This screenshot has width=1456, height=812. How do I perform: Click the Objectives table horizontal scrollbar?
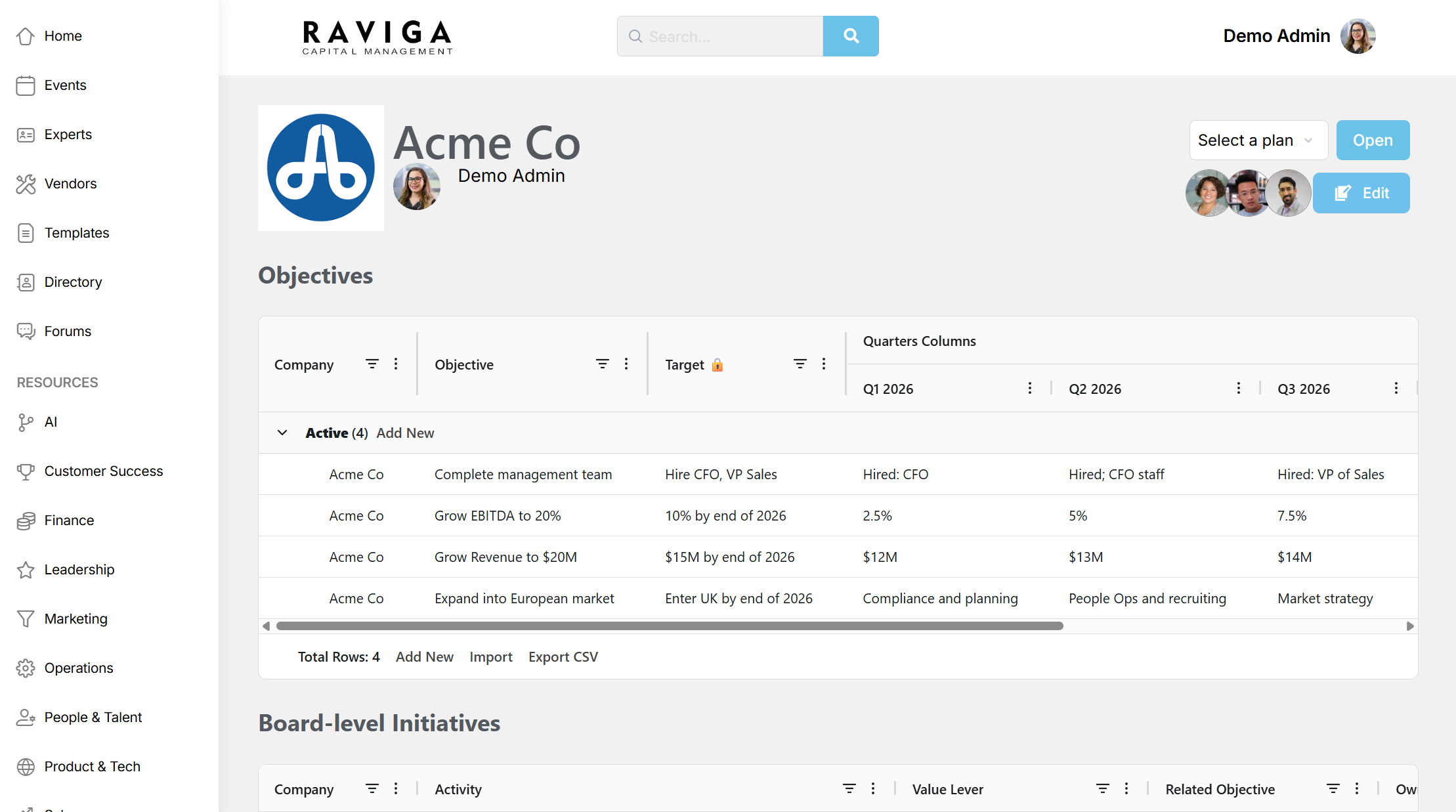670,626
